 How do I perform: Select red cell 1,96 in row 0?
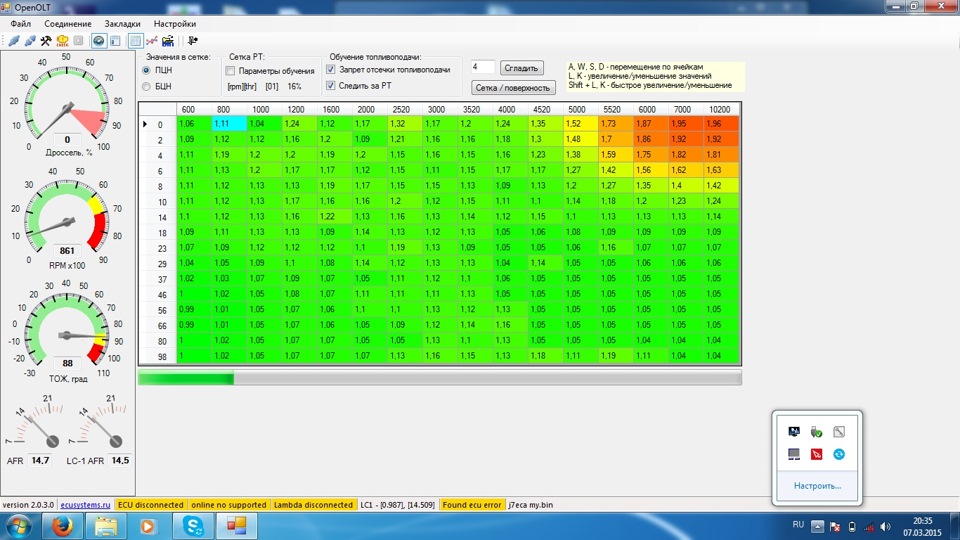click(721, 124)
